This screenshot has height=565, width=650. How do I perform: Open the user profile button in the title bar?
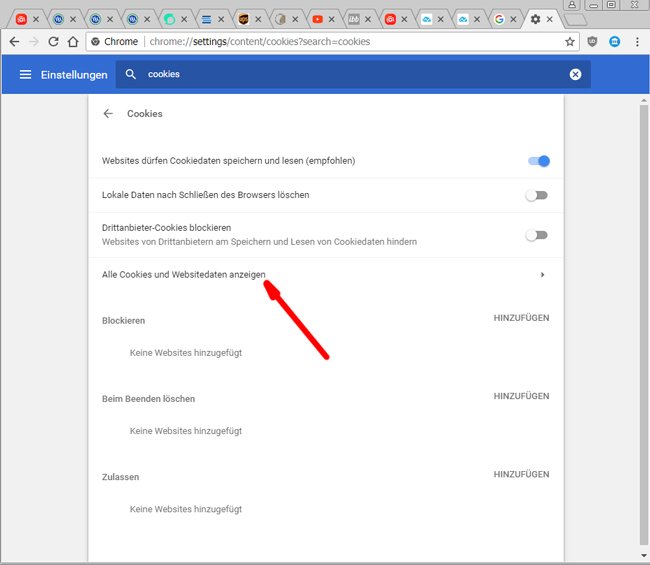572,5
